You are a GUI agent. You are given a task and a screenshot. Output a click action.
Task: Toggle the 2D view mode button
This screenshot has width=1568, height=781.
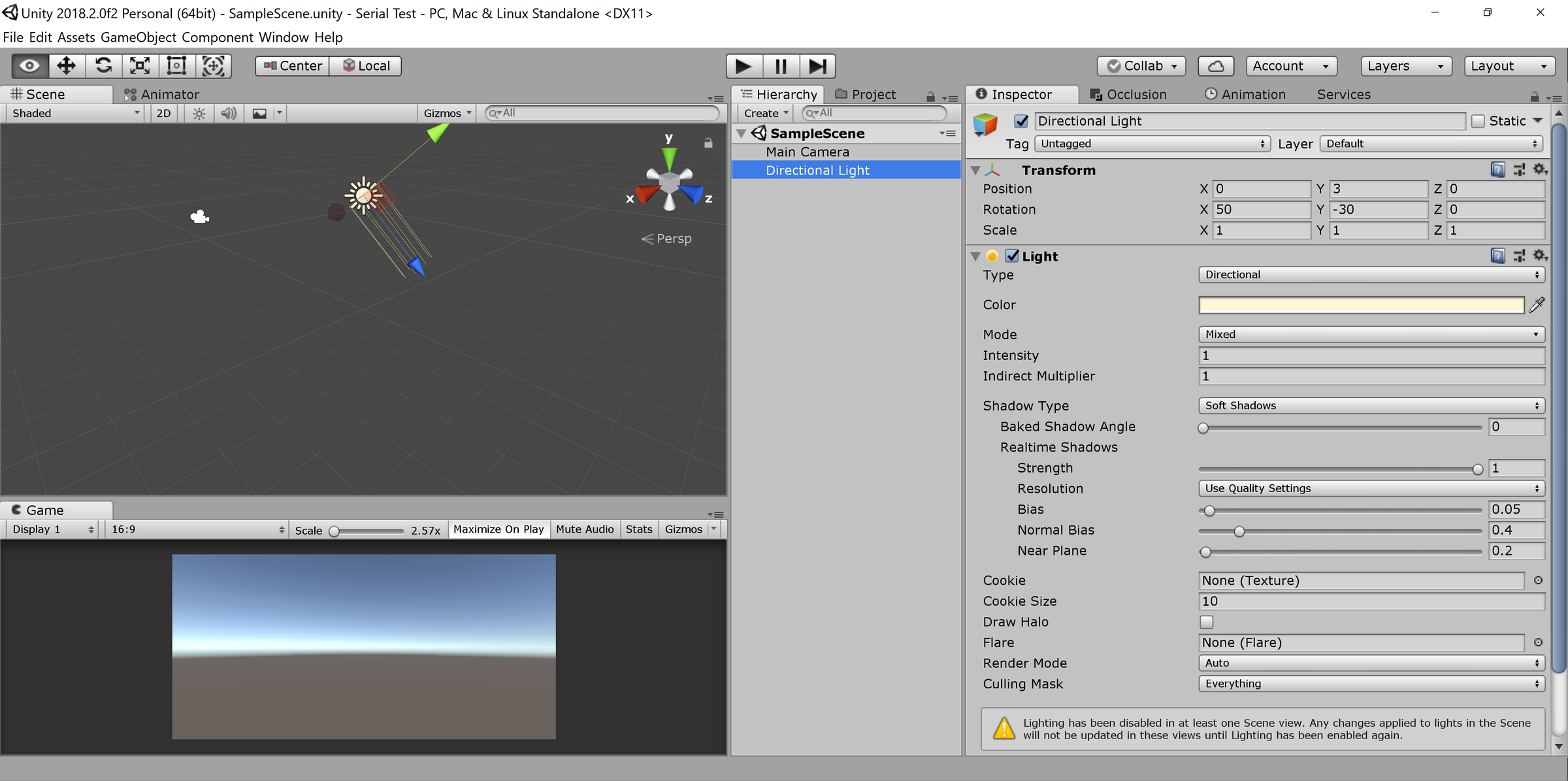163,112
